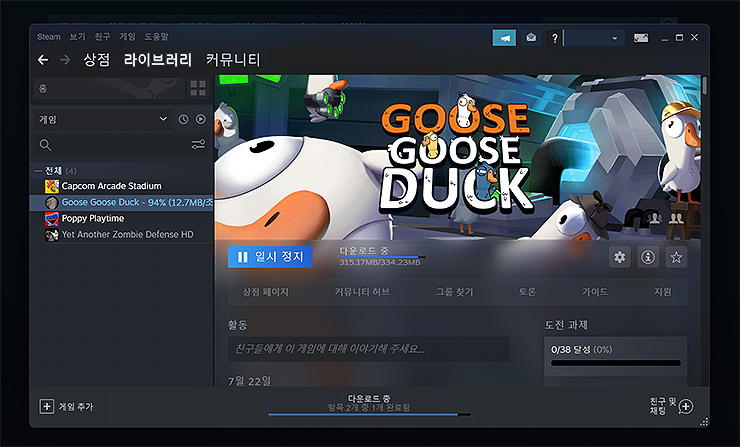
Task: Click the question mark help icon
Action: [555, 38]
